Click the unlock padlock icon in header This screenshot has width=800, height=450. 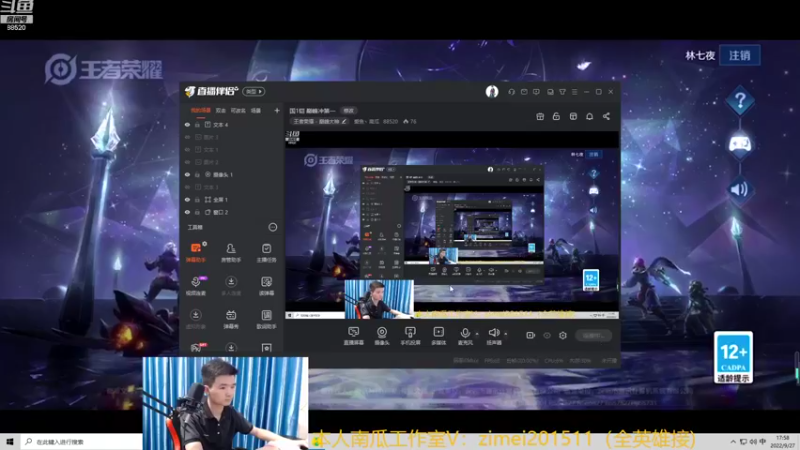(556, 116)
